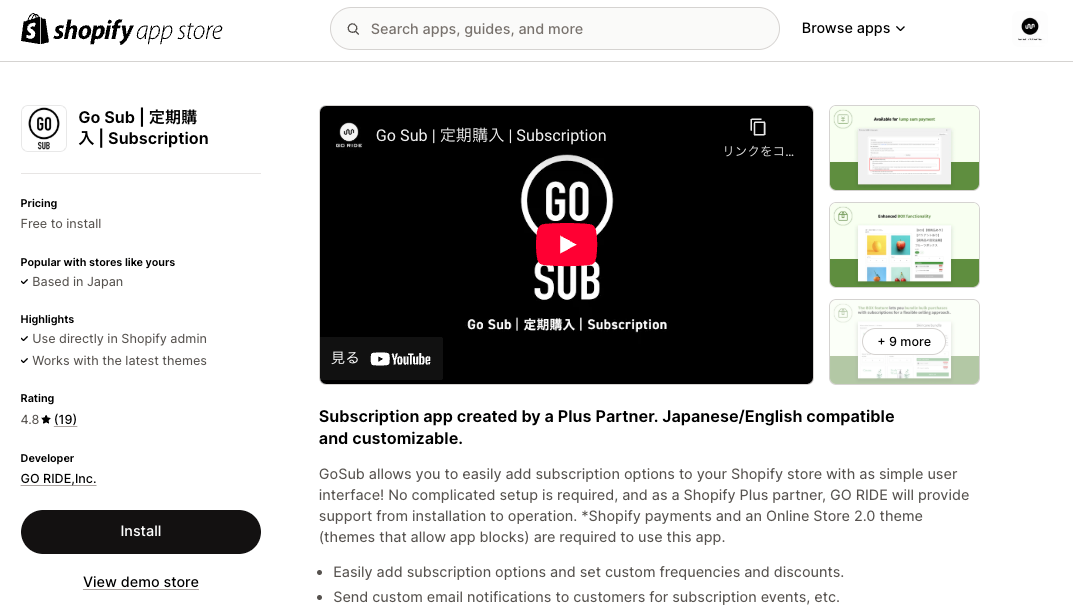This screenshot has height=612, width=1073.
Task: Click the rating star icon
Action: (x=46, y=420)
